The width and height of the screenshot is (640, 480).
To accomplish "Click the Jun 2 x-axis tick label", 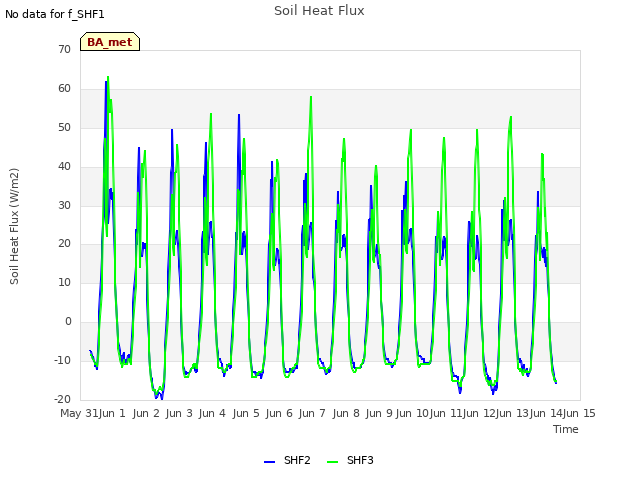I will (x=146, y=413).
